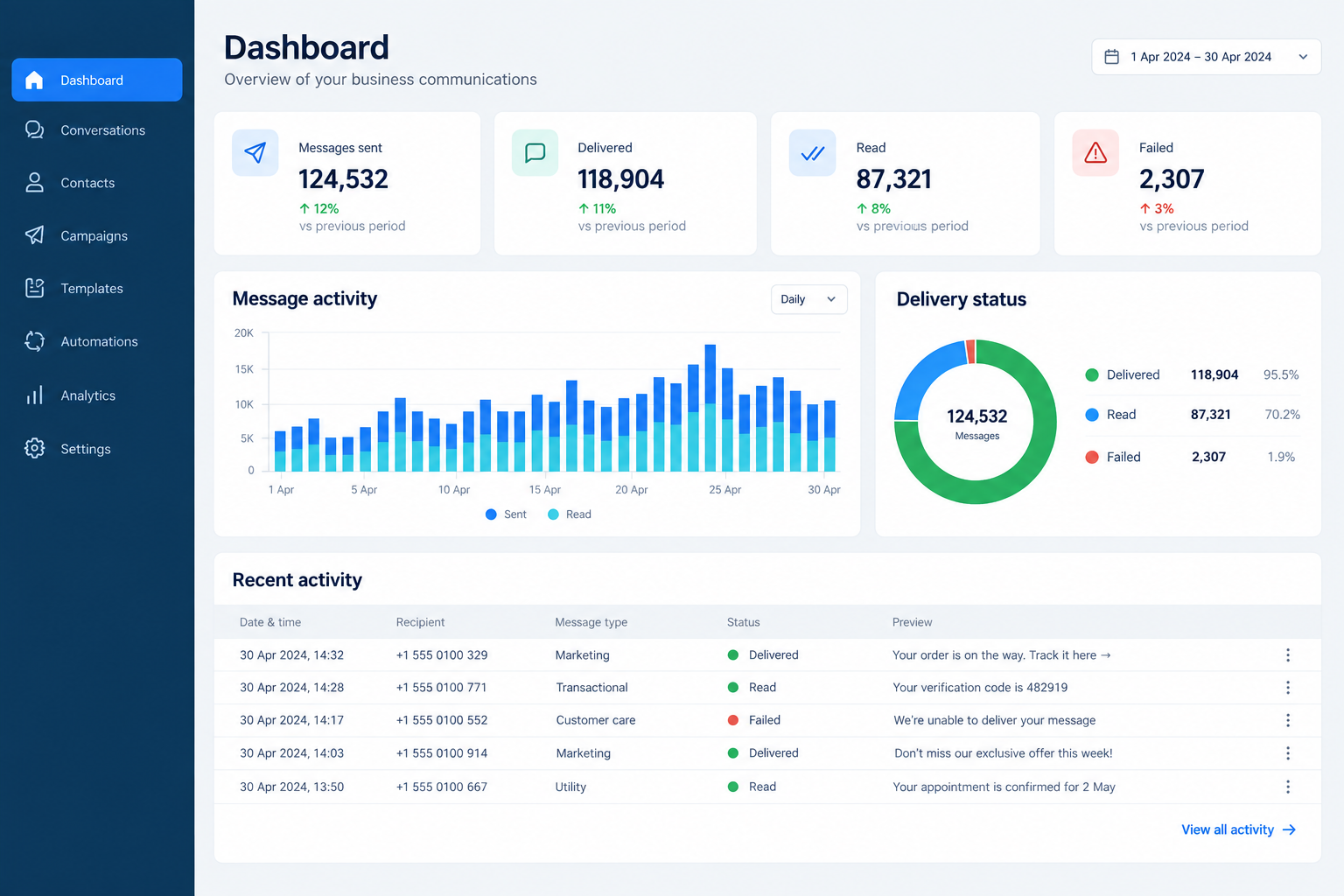This screenshot has width=1344, height=896.
Task: Go to Conversations in the sidebar
Action: 102,130
